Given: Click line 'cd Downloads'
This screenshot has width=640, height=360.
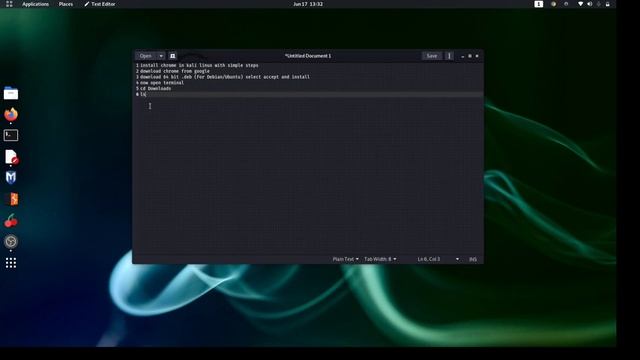Looking at the screenshot, I should pyautogui.click(x=156, y=88).
